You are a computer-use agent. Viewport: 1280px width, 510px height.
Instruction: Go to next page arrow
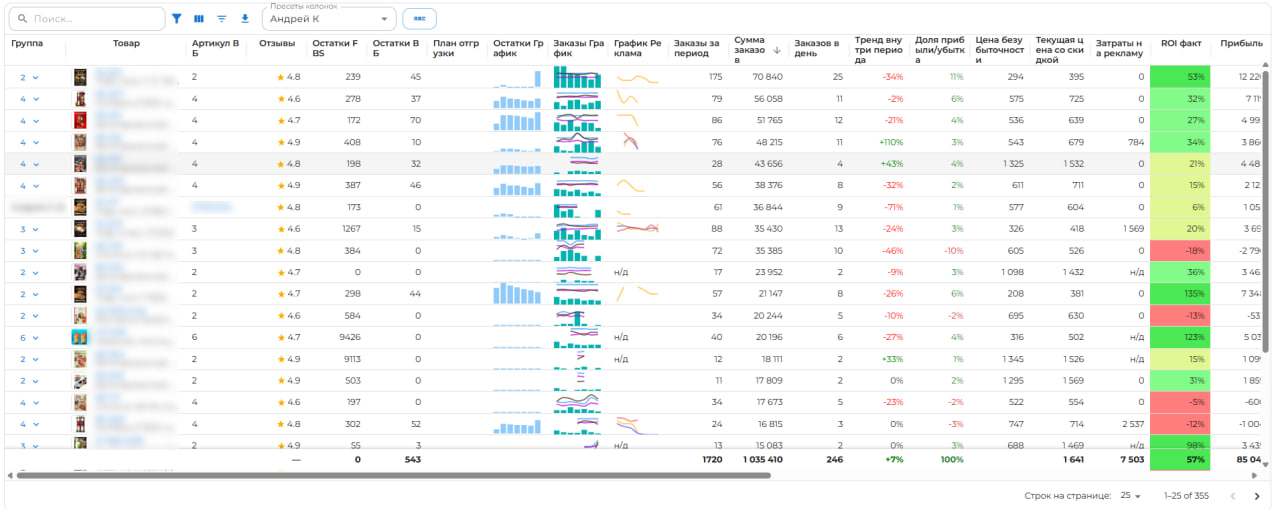pos(1257,496)
